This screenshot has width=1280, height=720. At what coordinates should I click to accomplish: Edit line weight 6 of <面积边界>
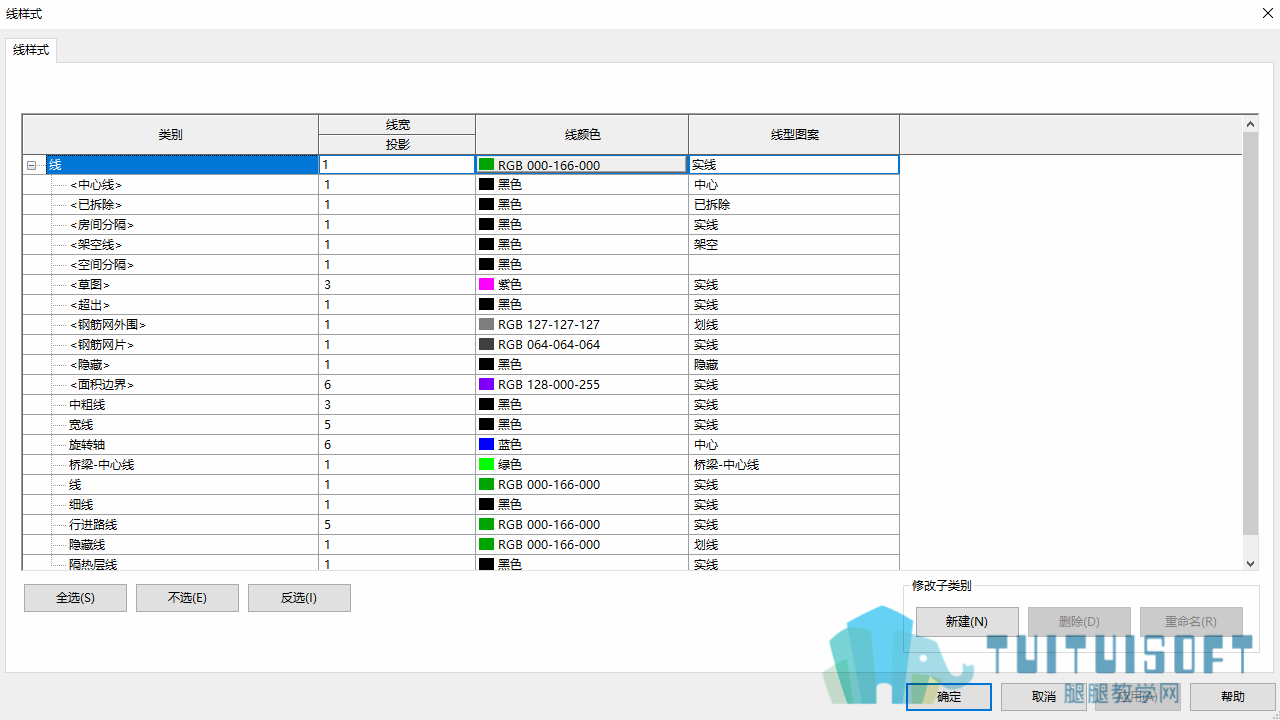397,385
